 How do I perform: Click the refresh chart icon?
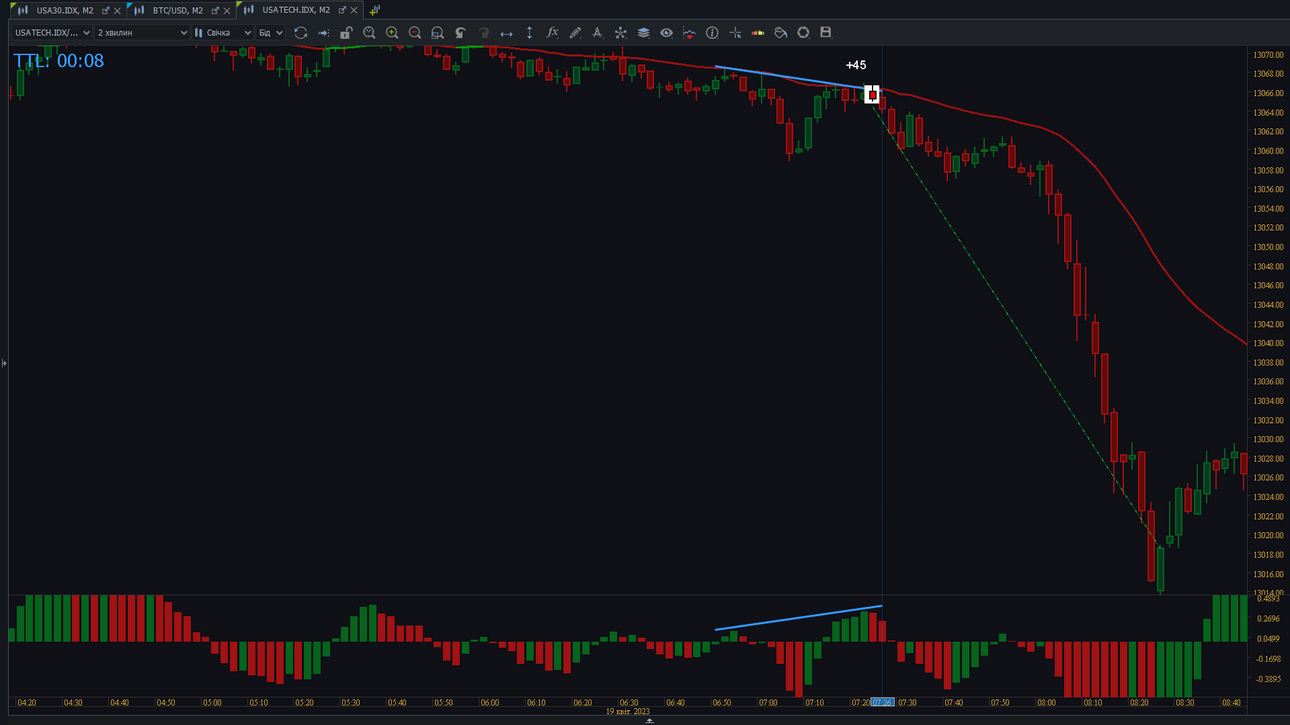(x=300, y=33)
